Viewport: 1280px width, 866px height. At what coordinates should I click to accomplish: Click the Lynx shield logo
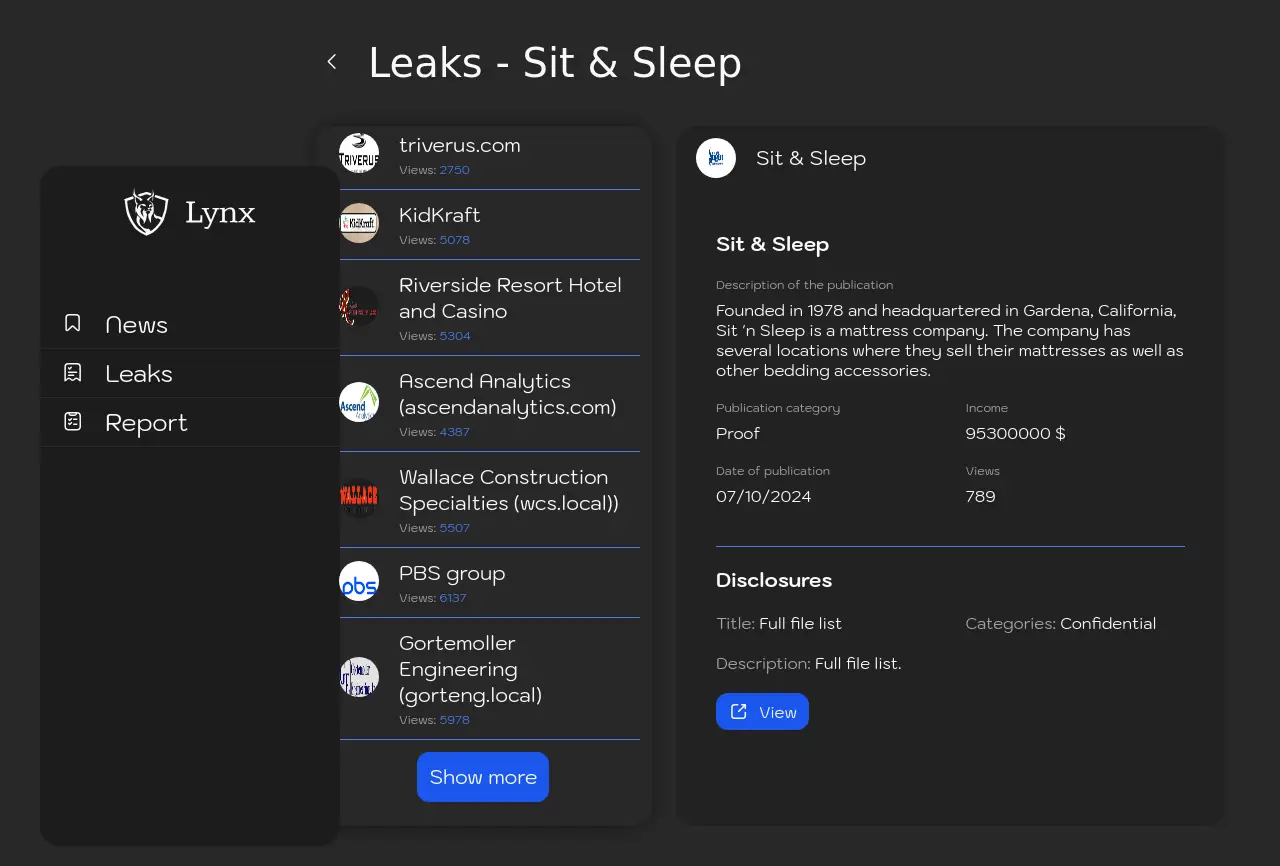(146, 212)
